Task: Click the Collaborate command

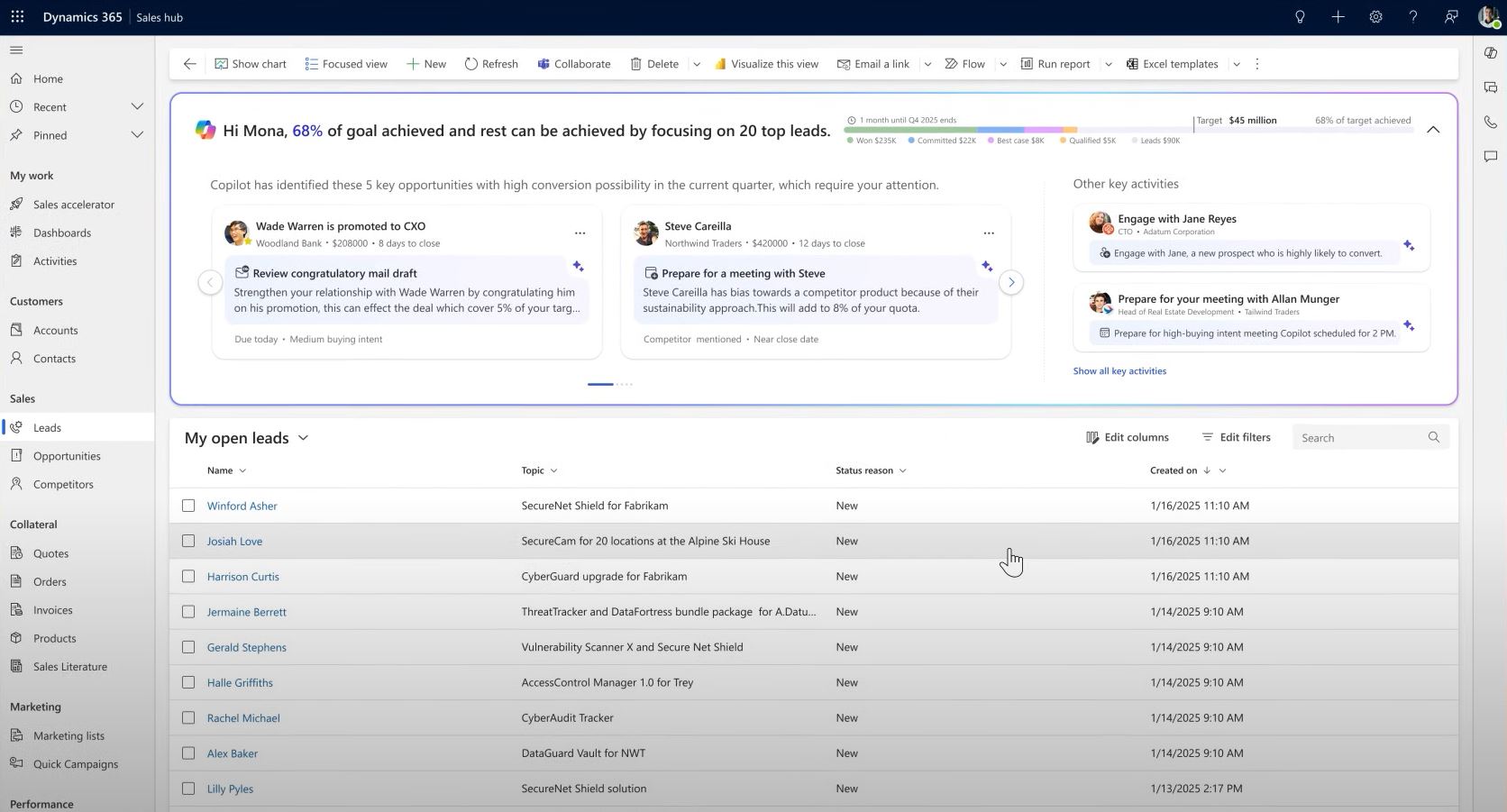Action: [574, 64]
